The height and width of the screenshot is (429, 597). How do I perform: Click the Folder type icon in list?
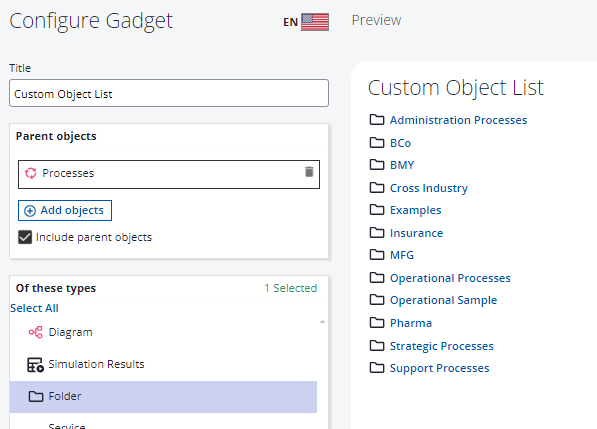36,397
